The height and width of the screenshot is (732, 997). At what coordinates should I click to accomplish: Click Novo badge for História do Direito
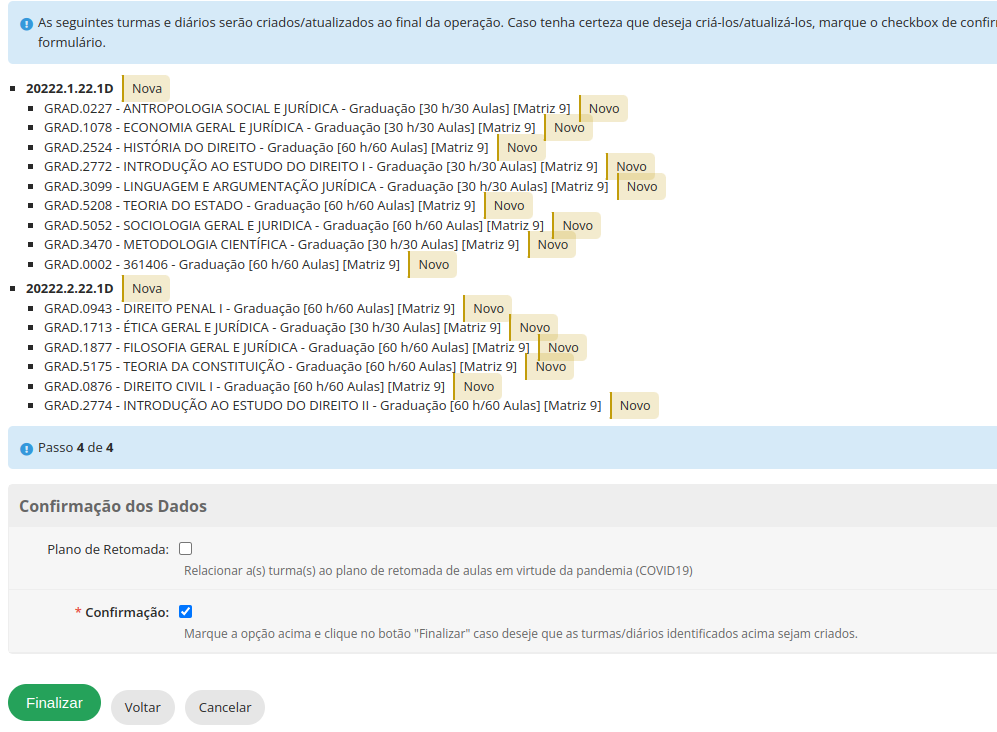[x=522, y=148]
